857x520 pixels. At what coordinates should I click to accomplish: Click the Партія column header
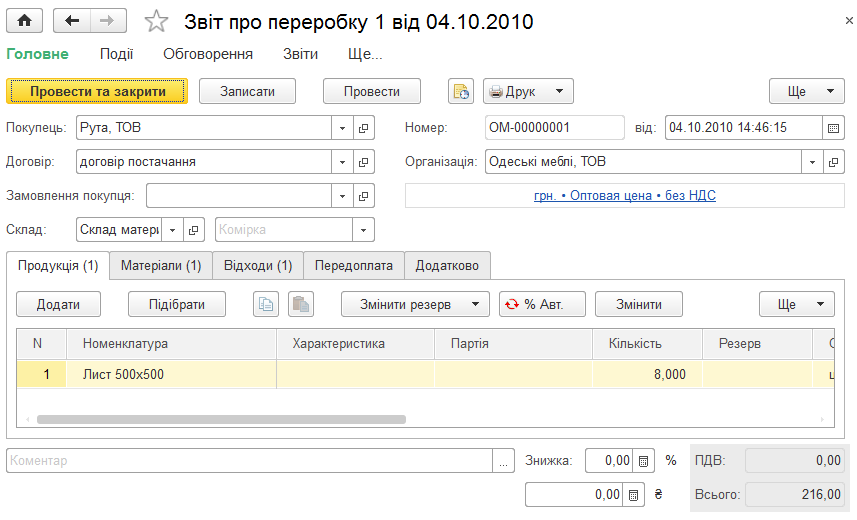pos(514,344)
